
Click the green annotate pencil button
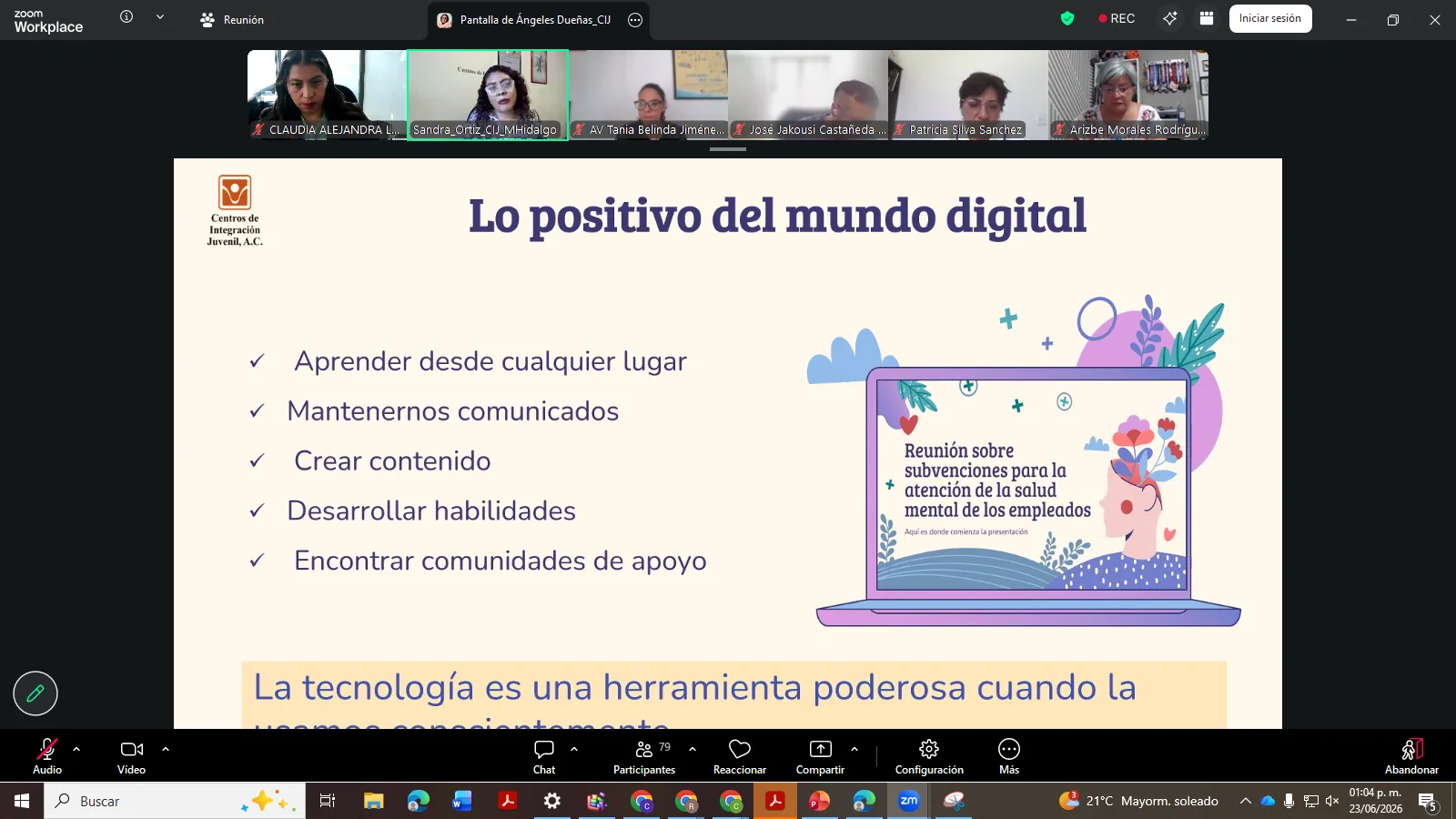pyautogui.click(x=35, y=693)
